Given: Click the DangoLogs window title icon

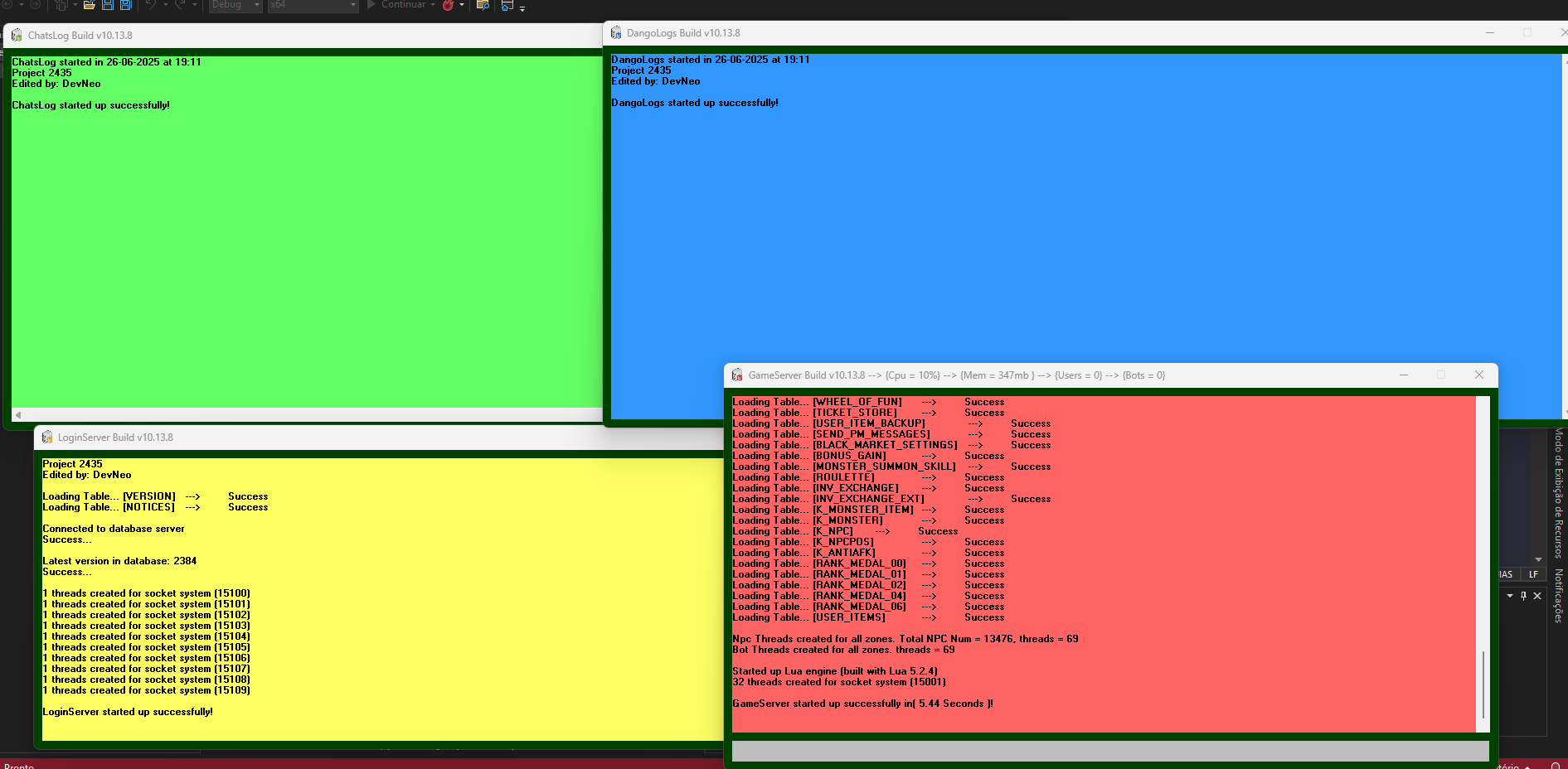Looking at the screenshot, I should (616, 33).
